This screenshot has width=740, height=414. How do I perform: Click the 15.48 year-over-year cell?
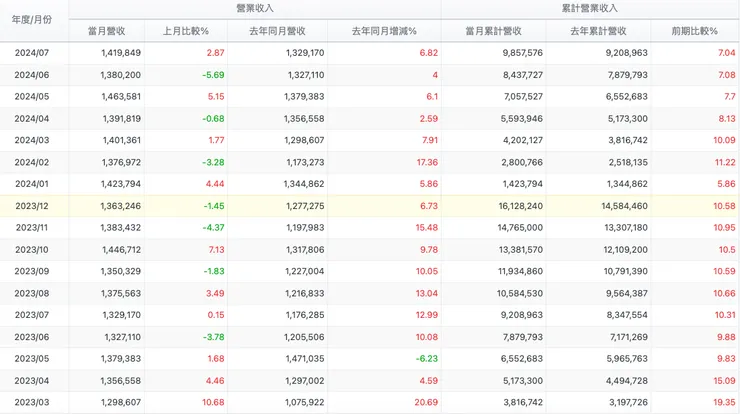coord(427,228)
